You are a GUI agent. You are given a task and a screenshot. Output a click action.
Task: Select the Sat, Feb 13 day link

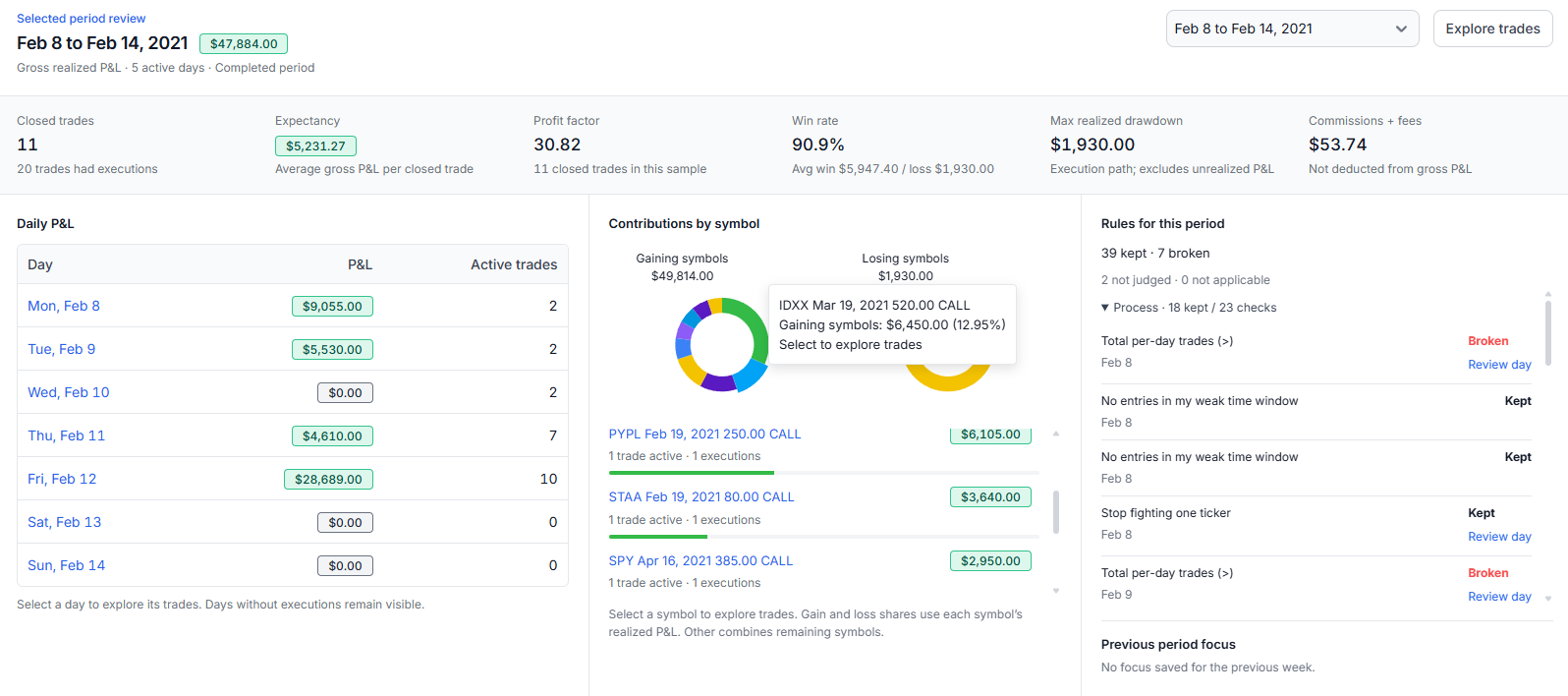[x=65, y=522]
